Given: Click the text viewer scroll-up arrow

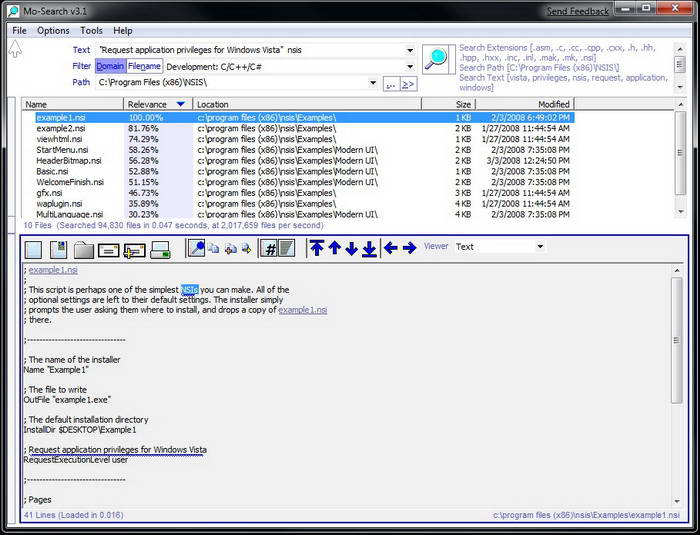Looking at the screenshot, I should [x=676, y=270].
